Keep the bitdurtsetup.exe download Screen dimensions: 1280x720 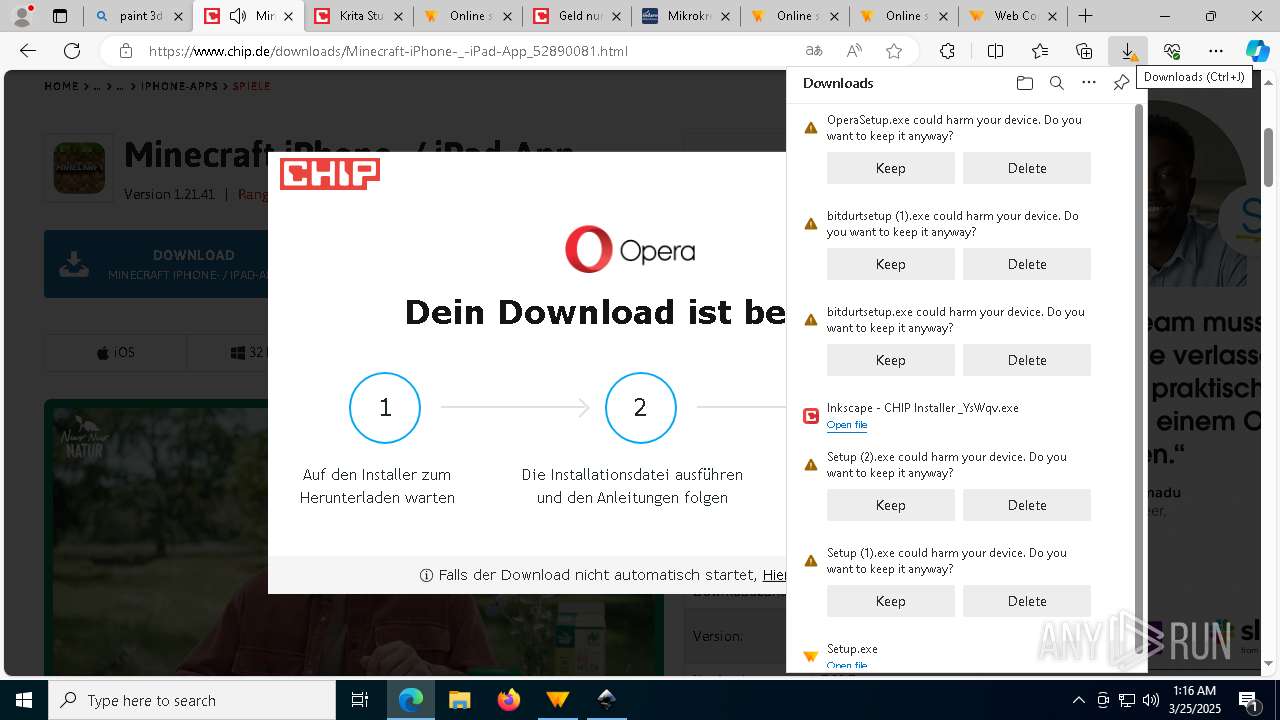pyautogui.click(x=890, y=360)
